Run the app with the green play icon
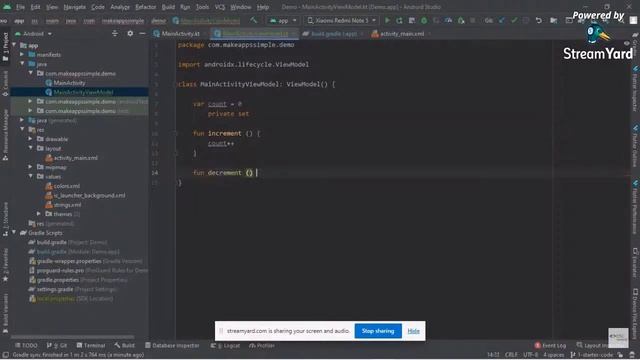 [x=387, y=20]
